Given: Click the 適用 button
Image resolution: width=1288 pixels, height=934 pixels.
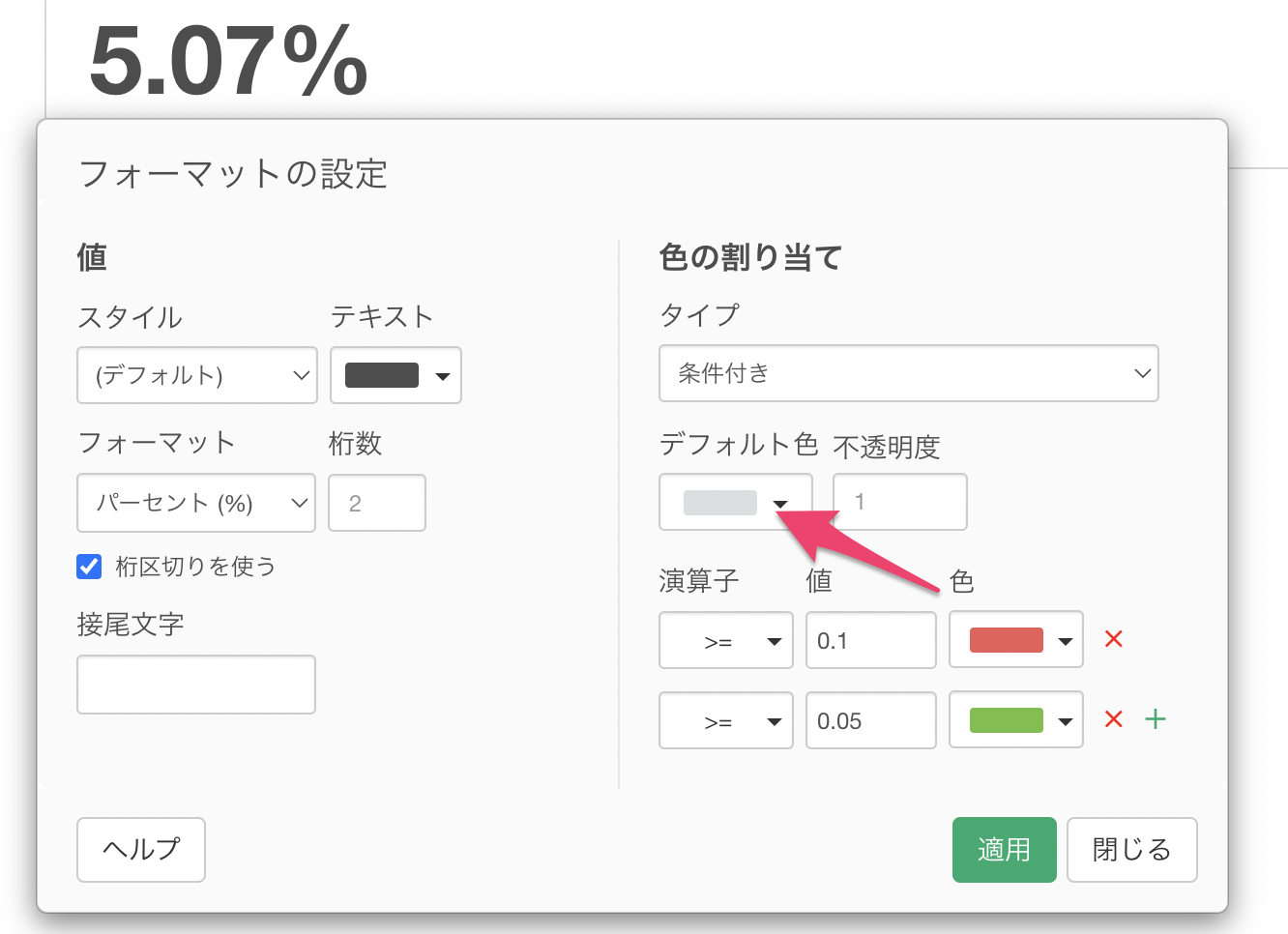Looking at the screenshot, I should pos(1004,850).
